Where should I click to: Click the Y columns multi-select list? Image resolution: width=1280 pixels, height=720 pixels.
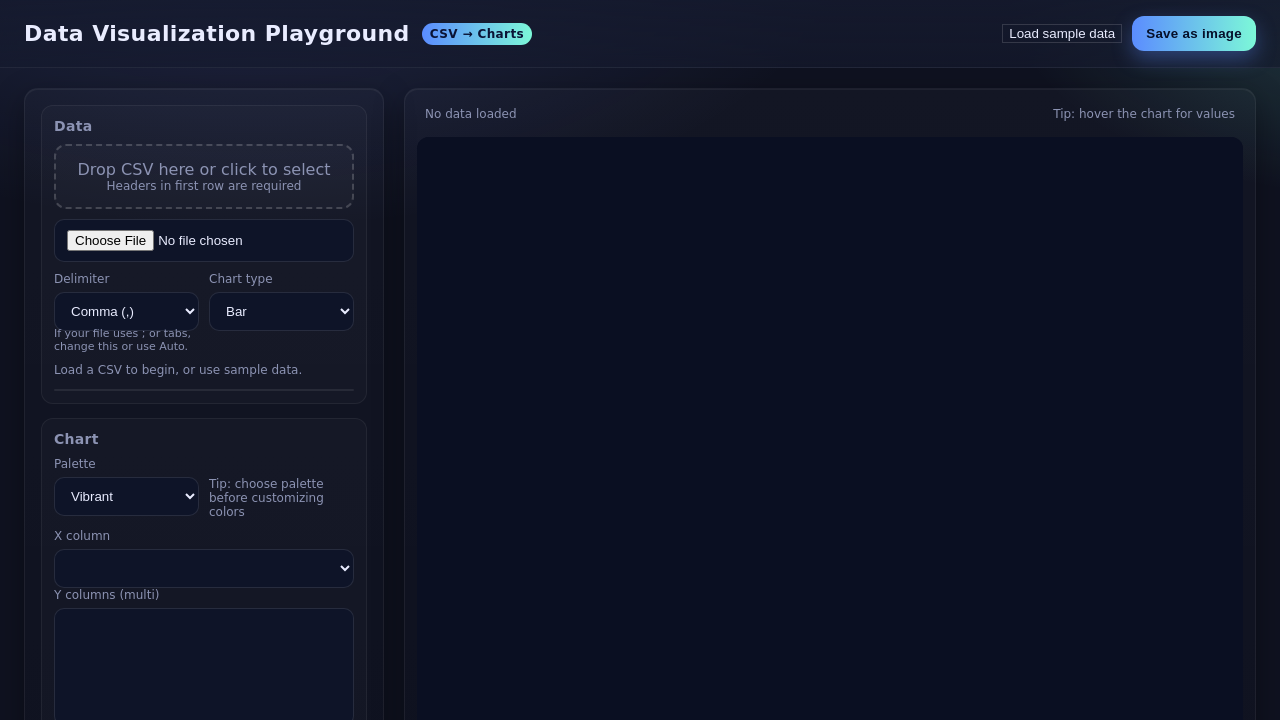point(204,664)
